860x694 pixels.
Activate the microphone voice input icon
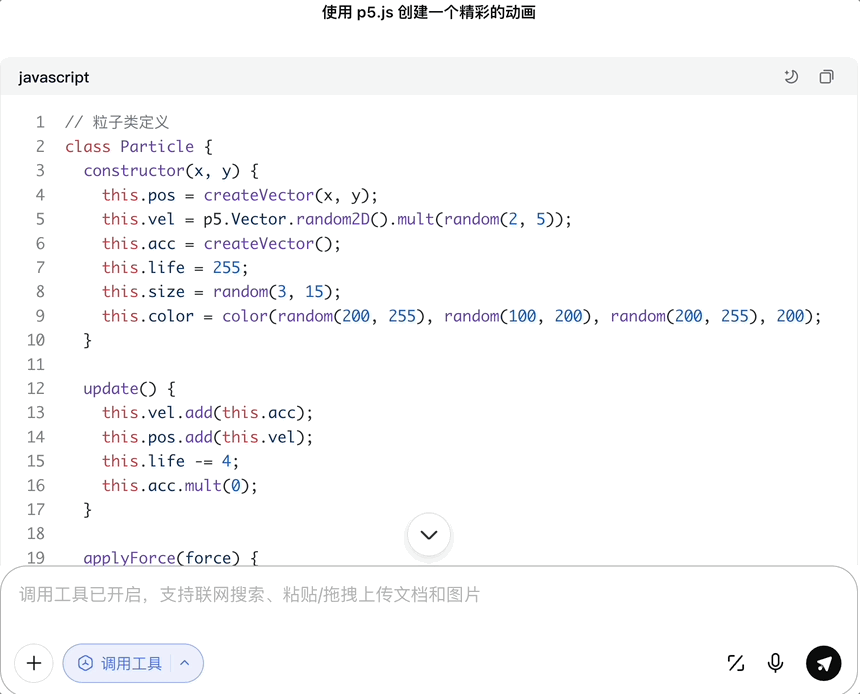click(775, 663)
